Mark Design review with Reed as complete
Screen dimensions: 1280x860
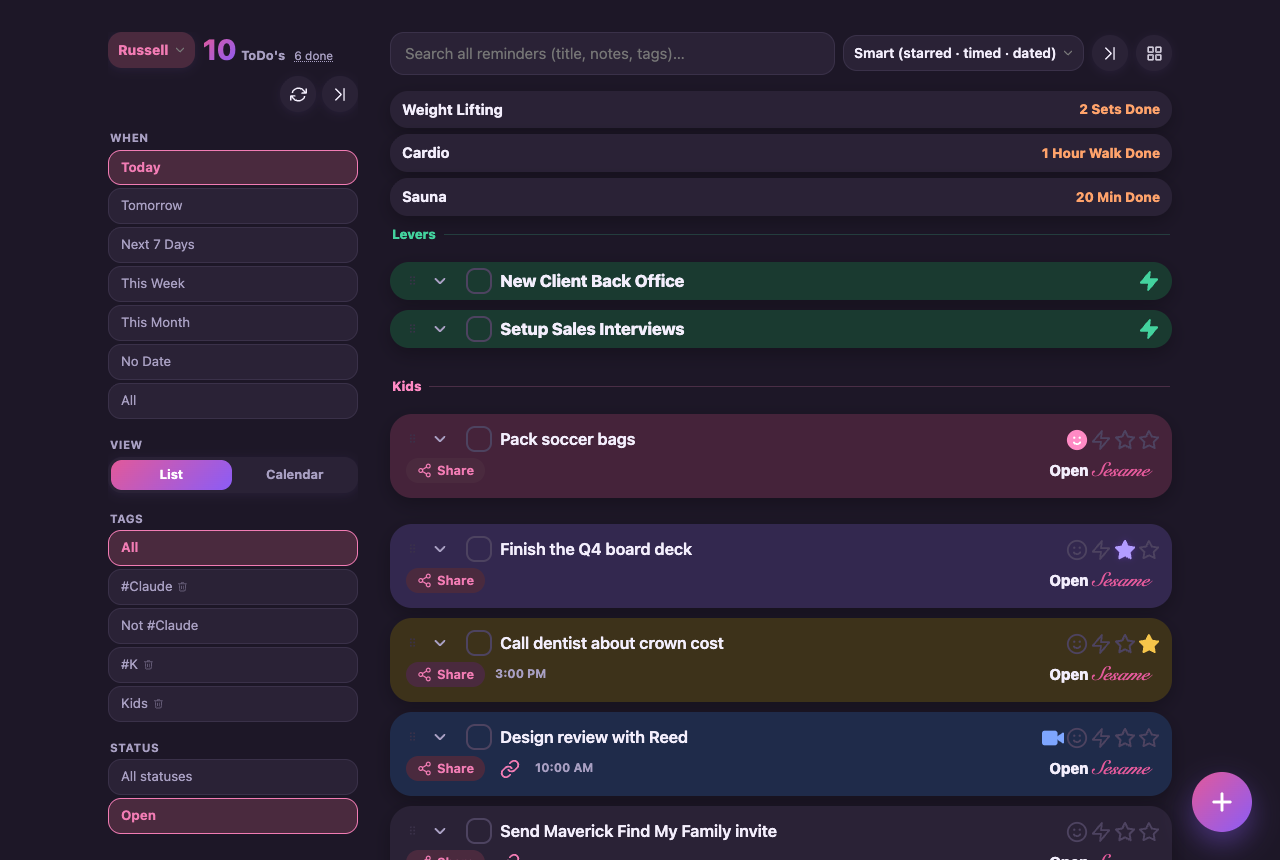tap(479, 737)
